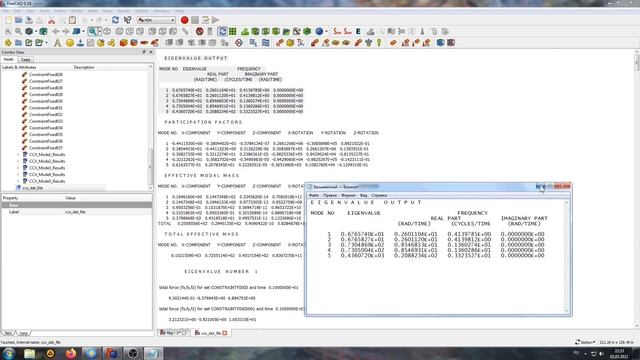Image resolution: width=640 pixels, height=360 pixels.
Task: Select the blue cube icon in bottom toolbar
Action: click(x=440, y=43)
